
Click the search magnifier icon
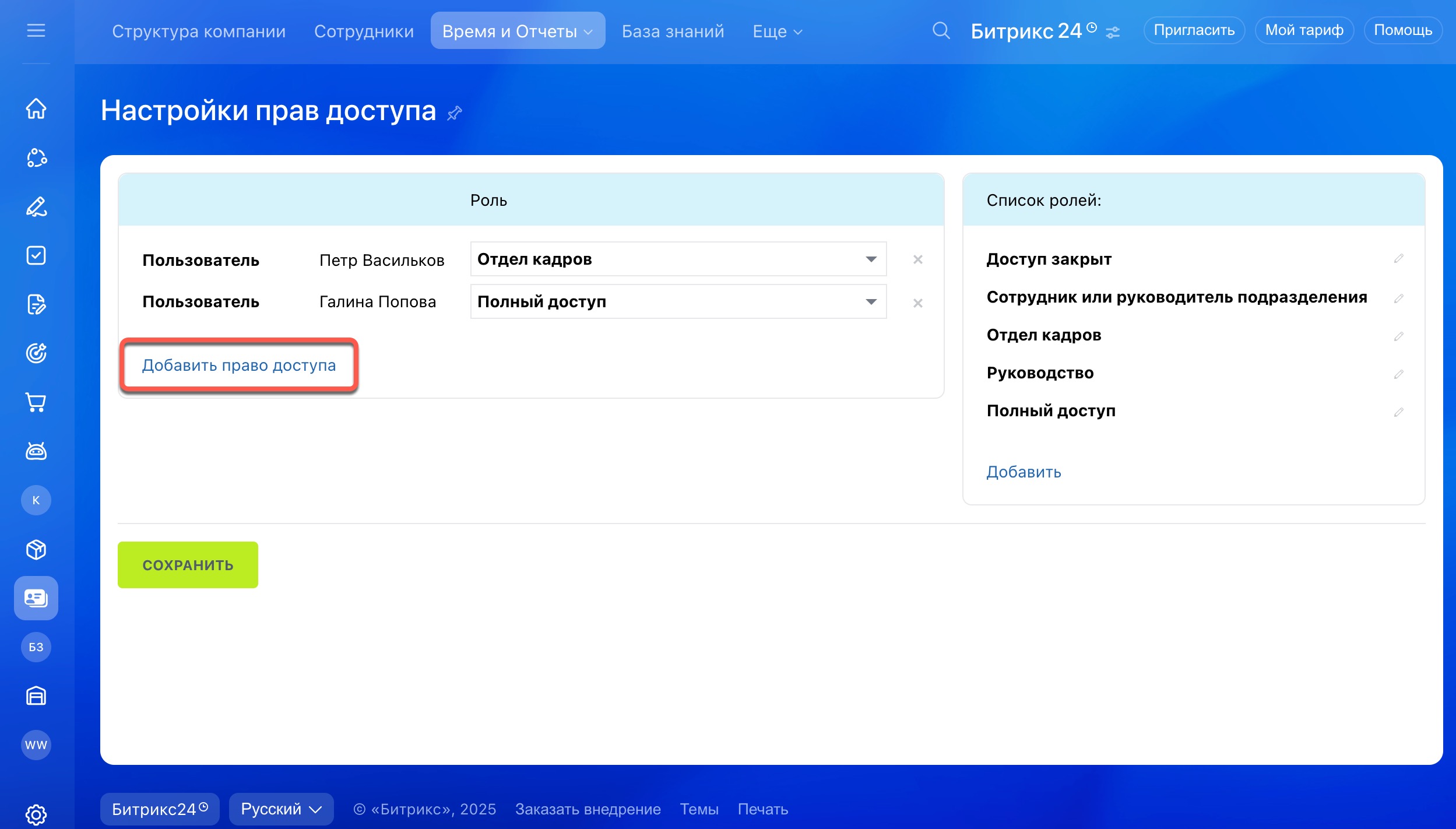pos(941,30)
